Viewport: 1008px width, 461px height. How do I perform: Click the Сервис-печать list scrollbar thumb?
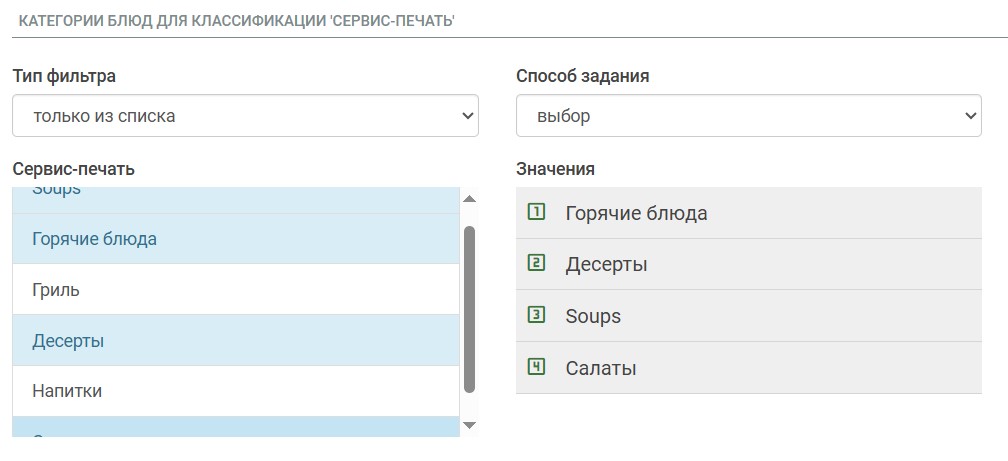(470, 310)
